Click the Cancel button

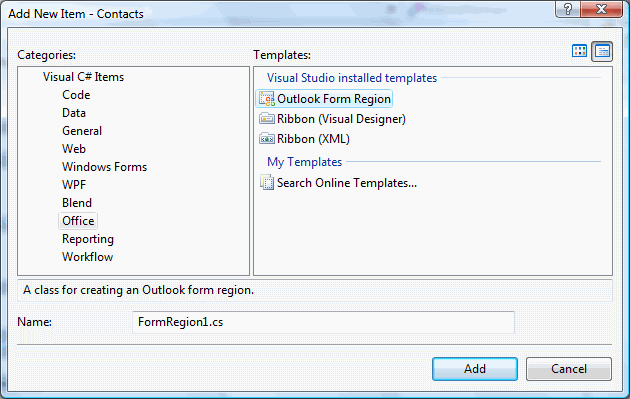click(569, 369)
